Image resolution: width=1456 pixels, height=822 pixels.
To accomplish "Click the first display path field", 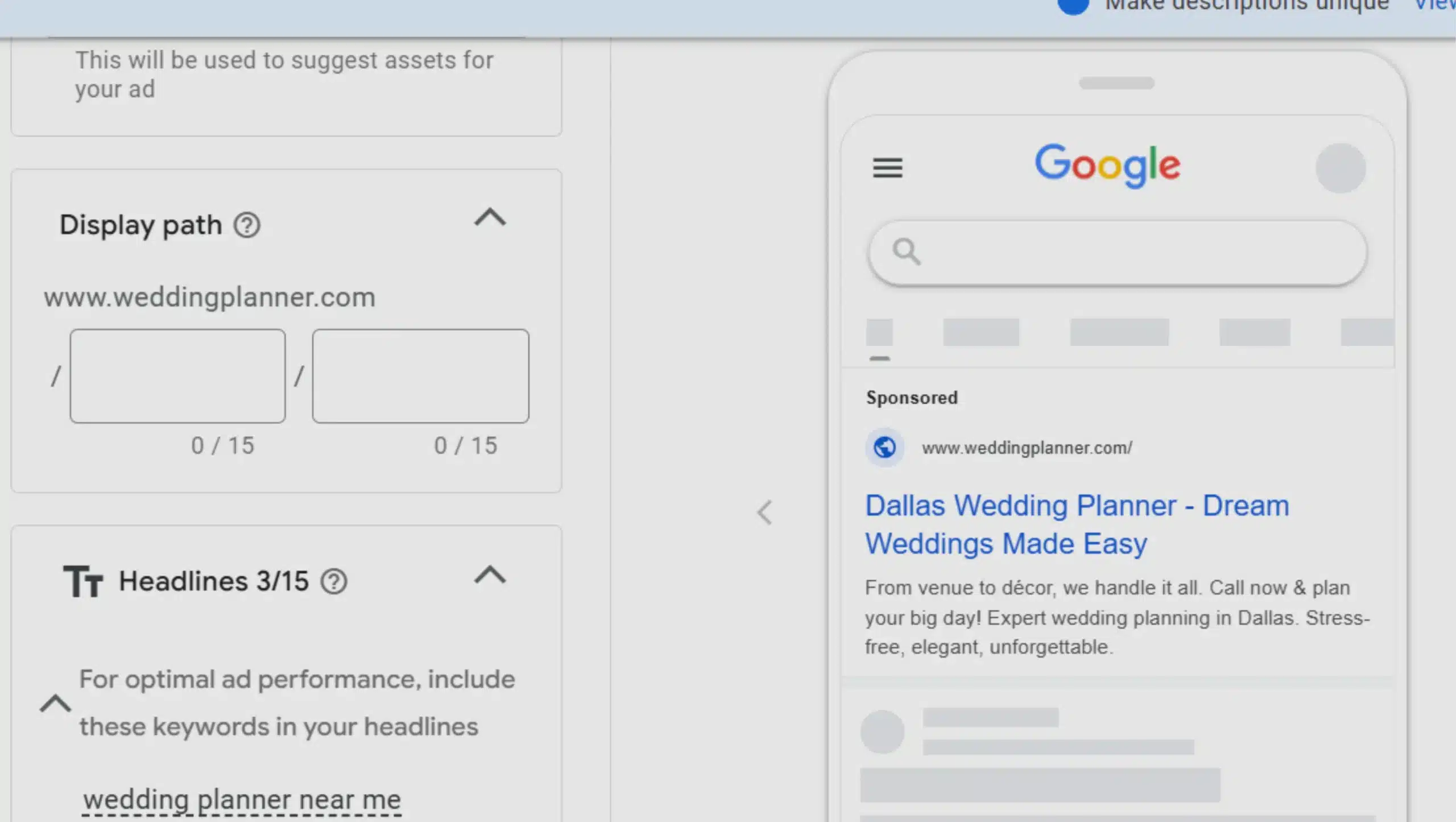I will point(177,375).
